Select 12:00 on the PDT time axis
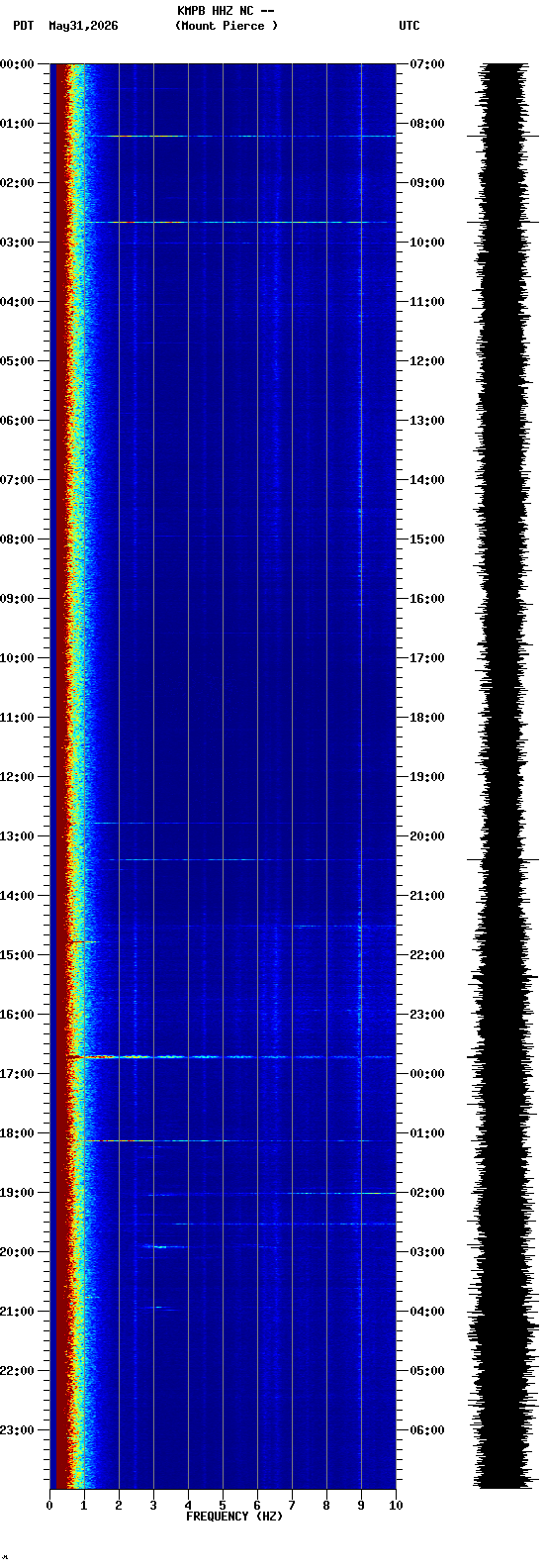The image size is (546, 1568). click(17, 777)
